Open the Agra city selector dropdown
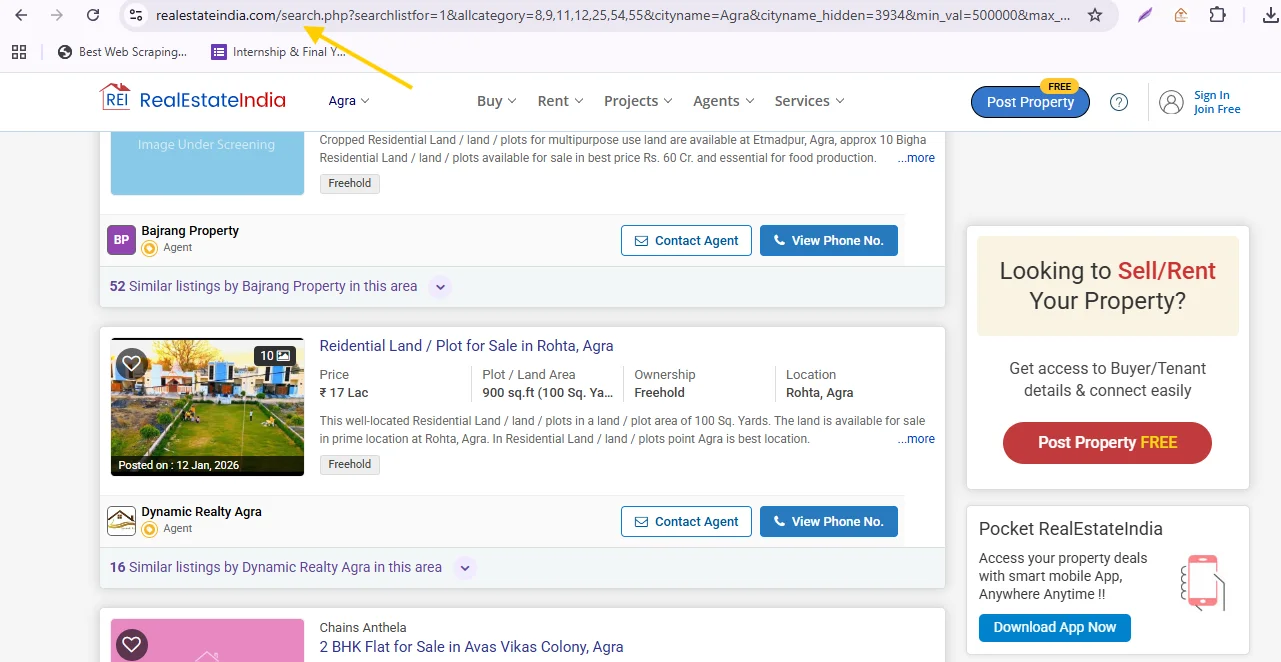Screen dimensions: 1281x662 coord(347,100)
